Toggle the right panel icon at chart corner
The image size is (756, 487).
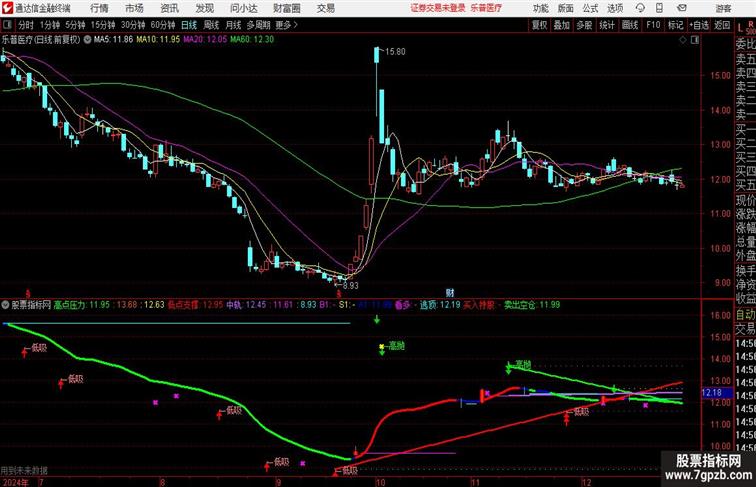tap(695, 40)
